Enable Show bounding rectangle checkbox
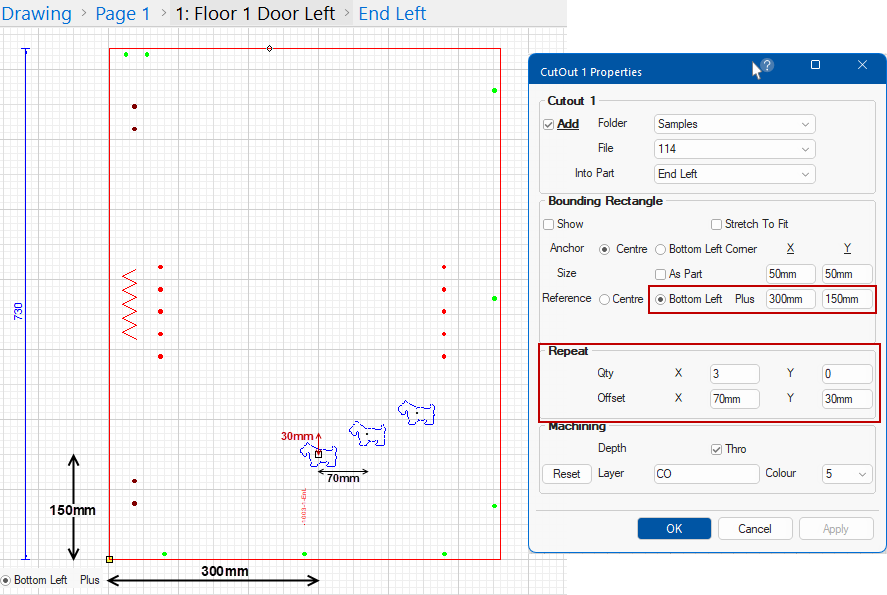The width and height of the screenshot is (887, 595). coord(548,225)
